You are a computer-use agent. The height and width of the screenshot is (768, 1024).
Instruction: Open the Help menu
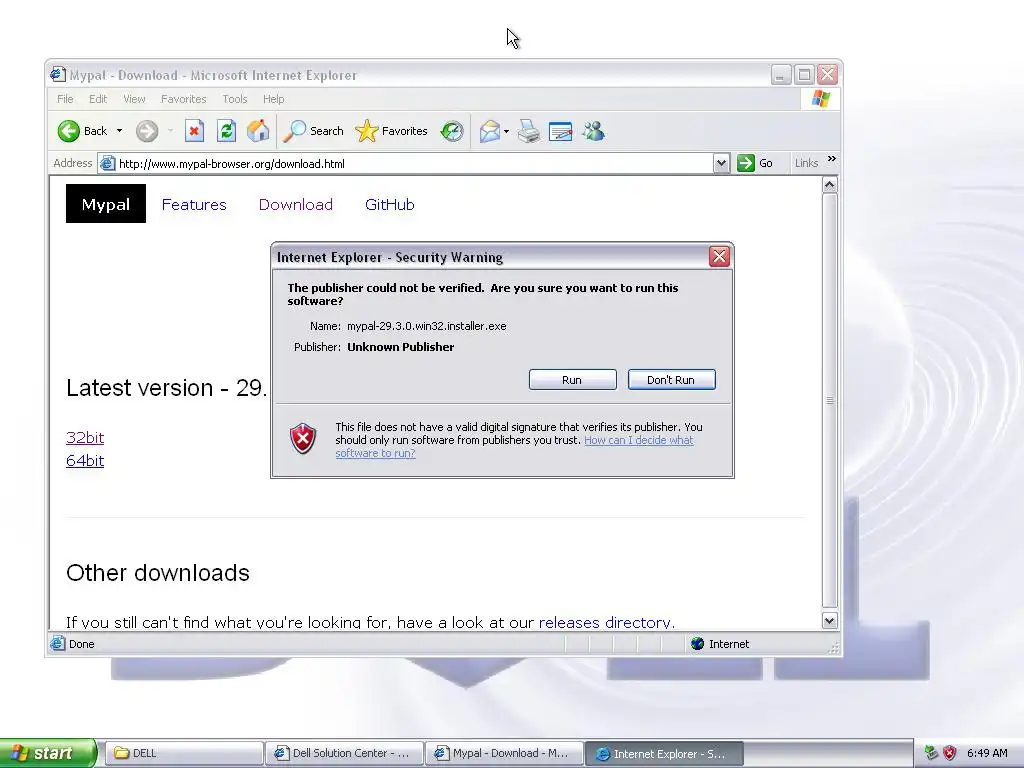(274, 99)
